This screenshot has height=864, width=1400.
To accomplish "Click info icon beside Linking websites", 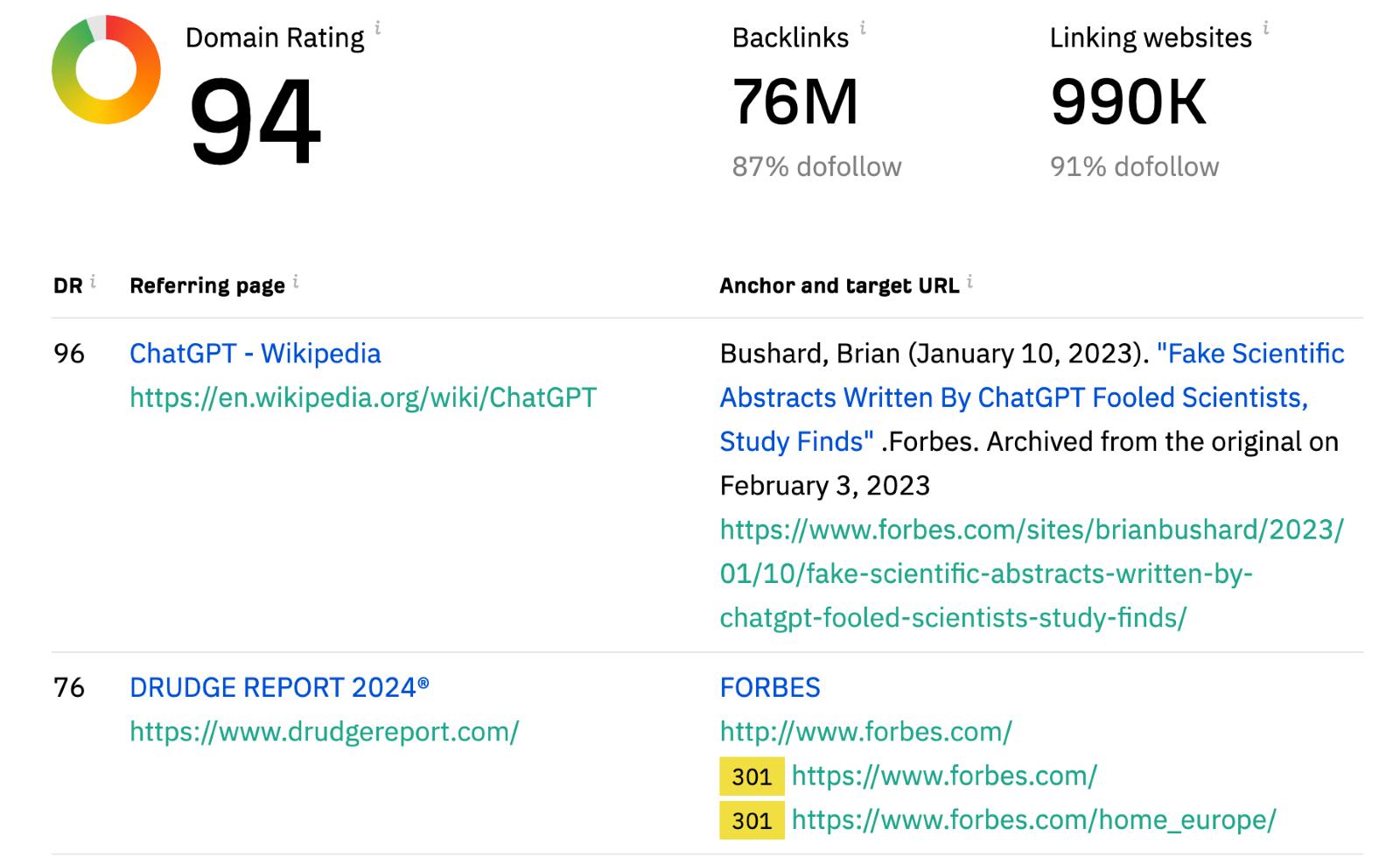I will click(x=1265, y=28).
